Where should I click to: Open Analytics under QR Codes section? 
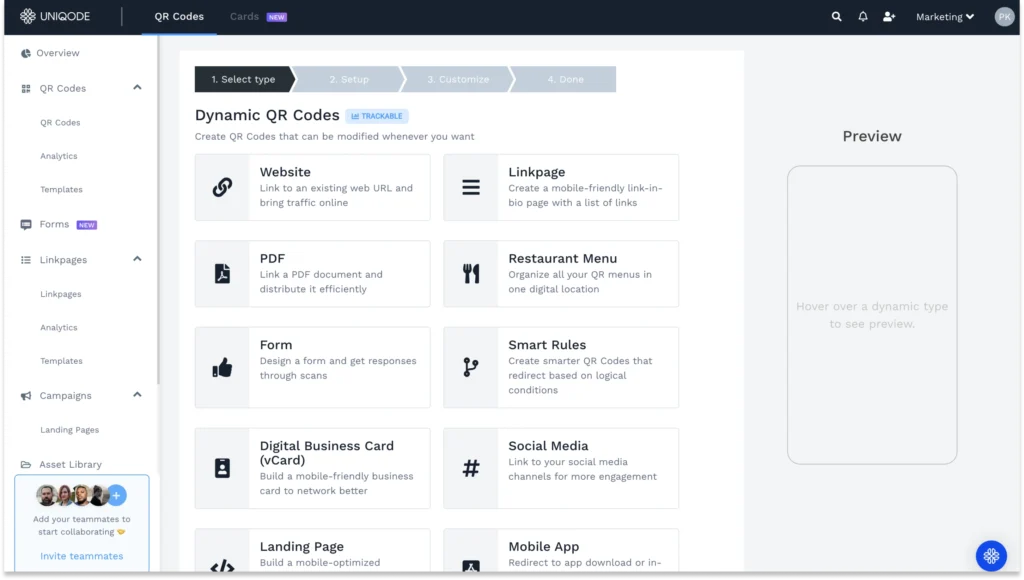click(59, 156)
